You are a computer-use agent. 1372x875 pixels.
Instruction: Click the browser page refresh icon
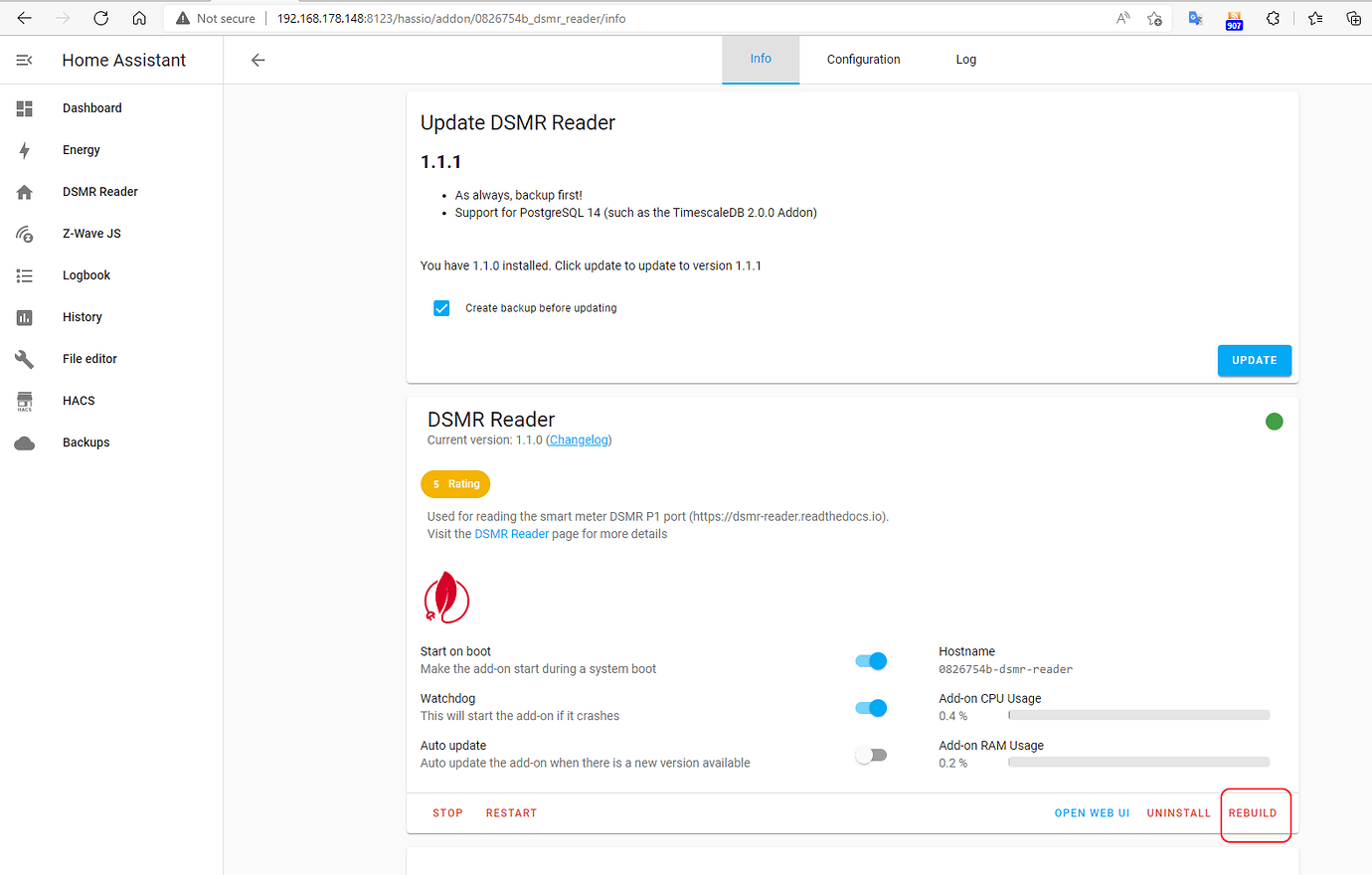[99, 17]
